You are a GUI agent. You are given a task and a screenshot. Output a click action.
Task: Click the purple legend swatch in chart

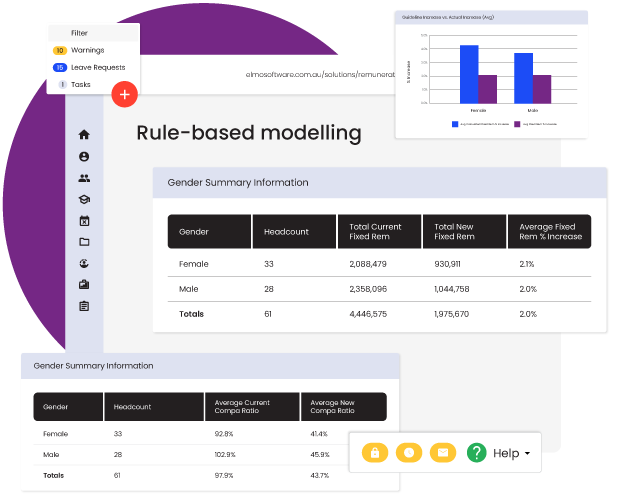point(517,124)
